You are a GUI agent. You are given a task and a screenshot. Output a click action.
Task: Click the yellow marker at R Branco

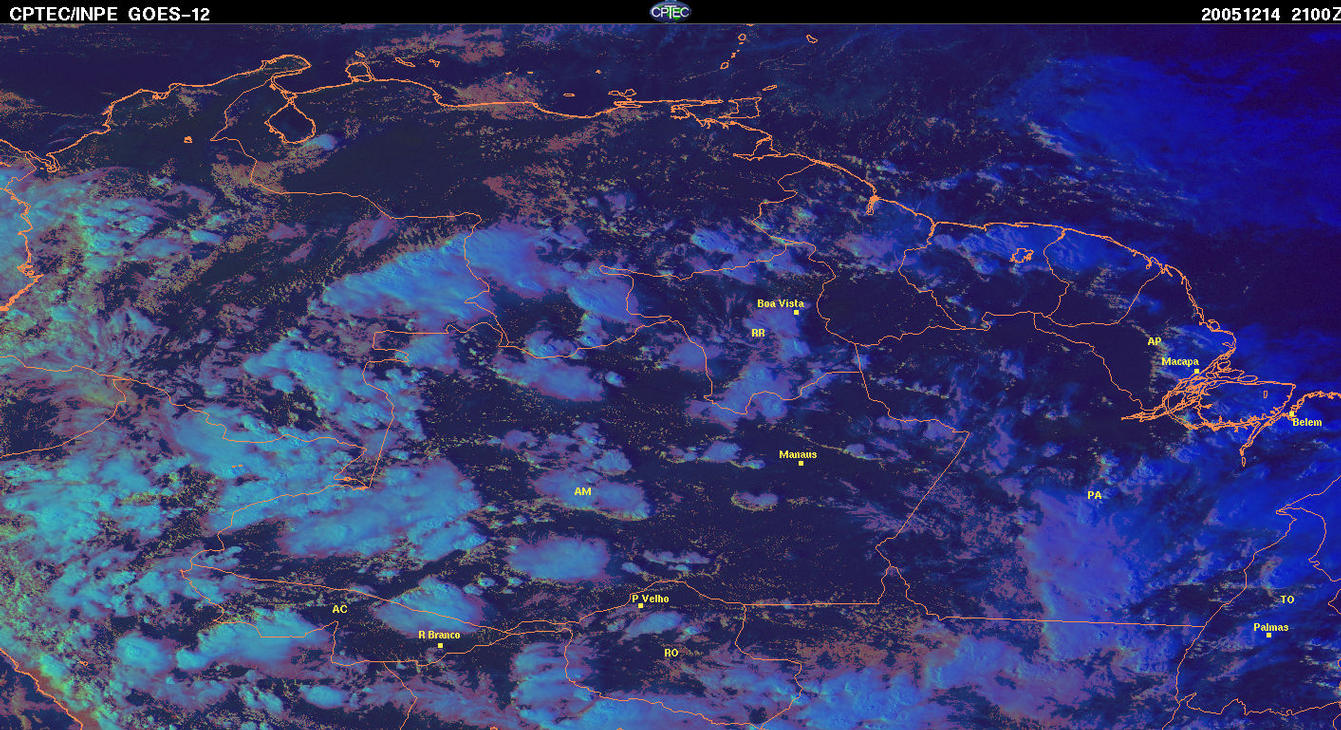(x=440, y=646)
